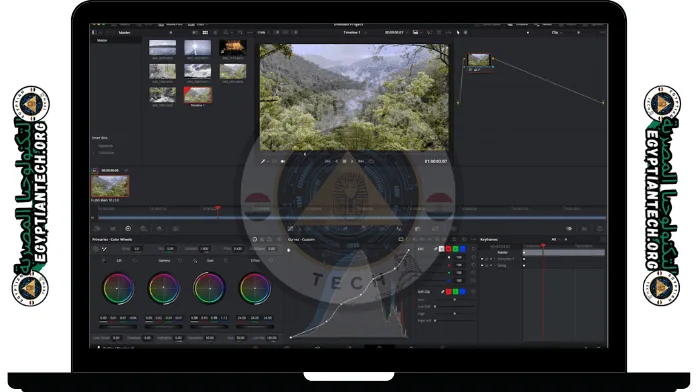Toggle the Edit curves luminance Y channel
The width and height of the screenshot is (698, 392).
point(442,249)
